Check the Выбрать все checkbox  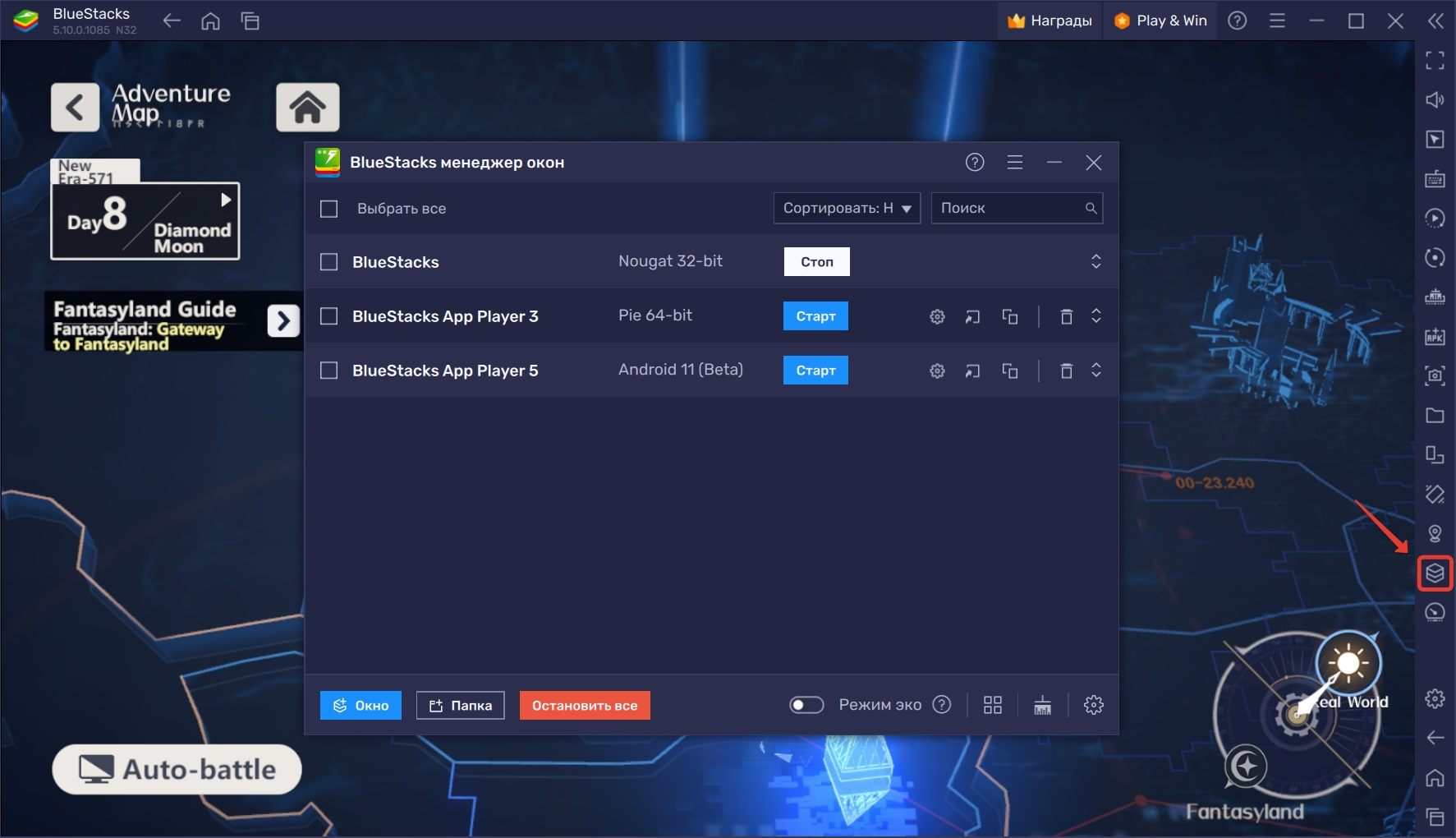[328, 209]
